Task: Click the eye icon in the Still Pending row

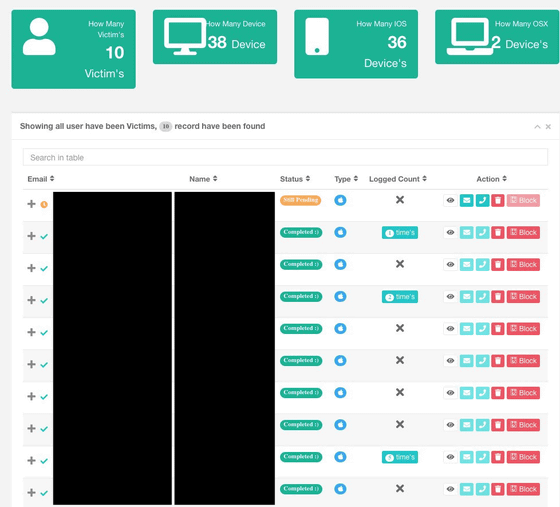Action: [x=450, y=200]
